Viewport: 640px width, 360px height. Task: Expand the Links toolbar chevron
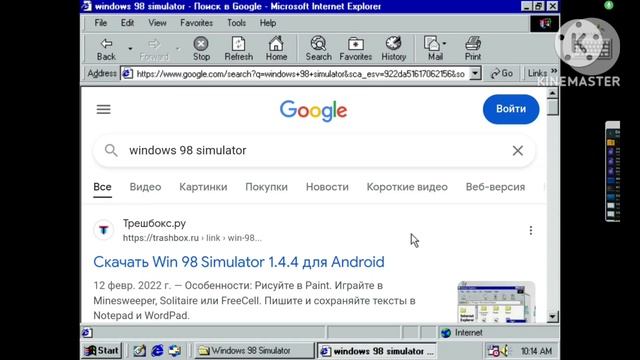pyautogui.click(x=554, y=71)
